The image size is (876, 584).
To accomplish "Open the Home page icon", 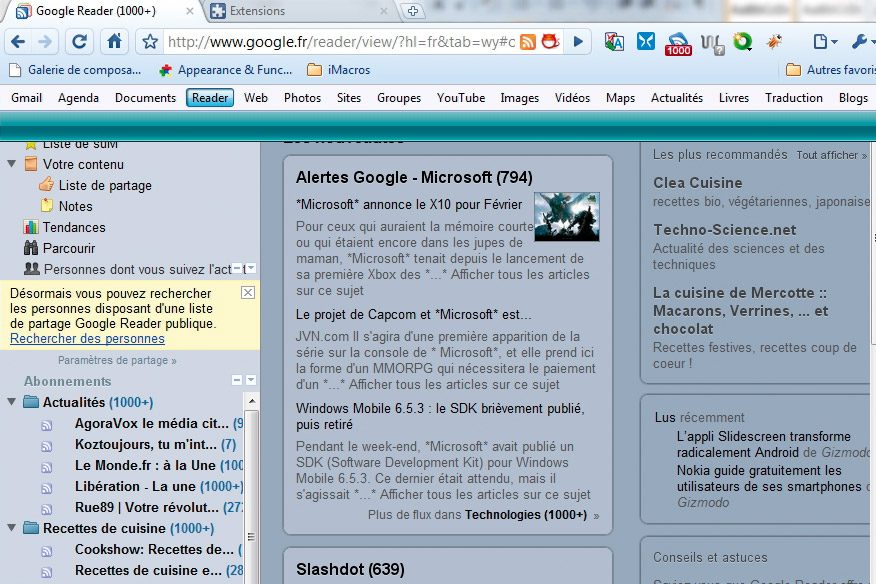I will click(x=115, y=42).
